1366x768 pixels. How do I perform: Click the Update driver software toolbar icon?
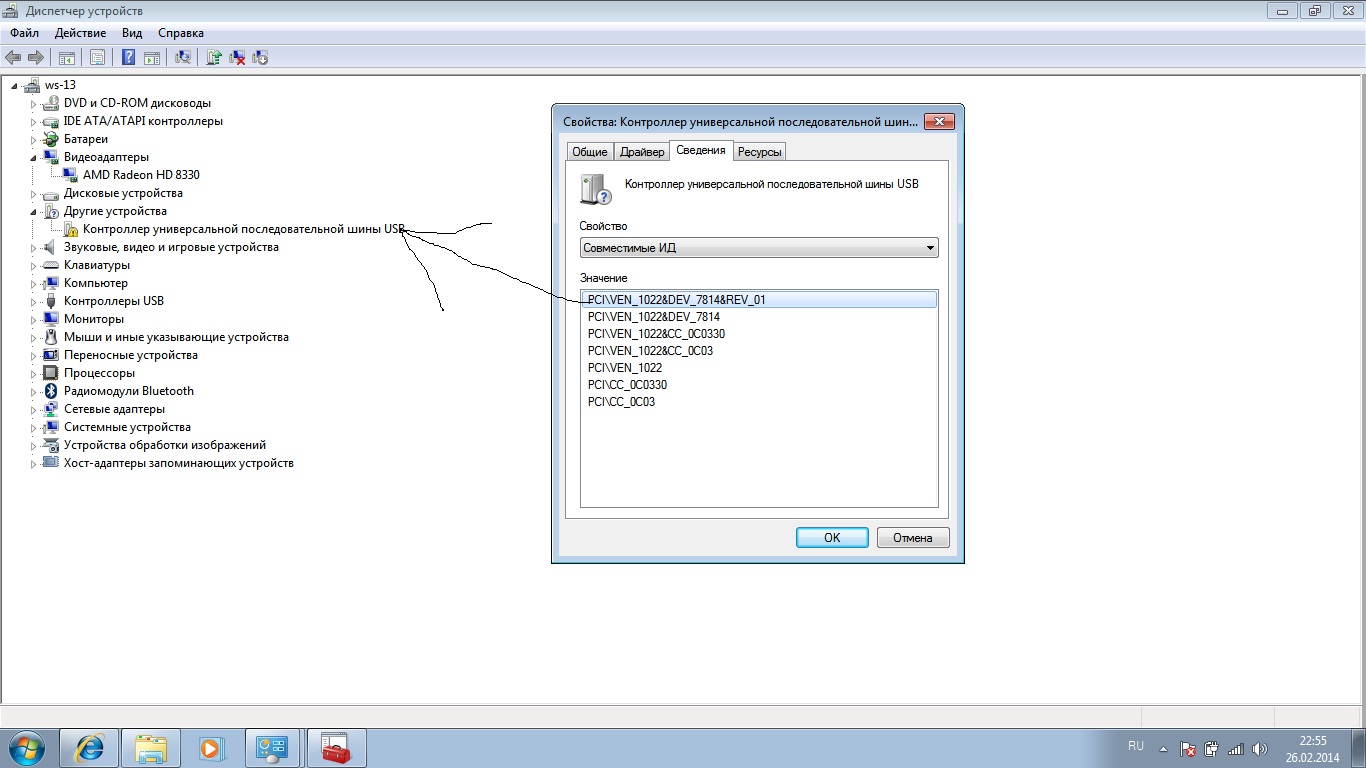point(214,58)
